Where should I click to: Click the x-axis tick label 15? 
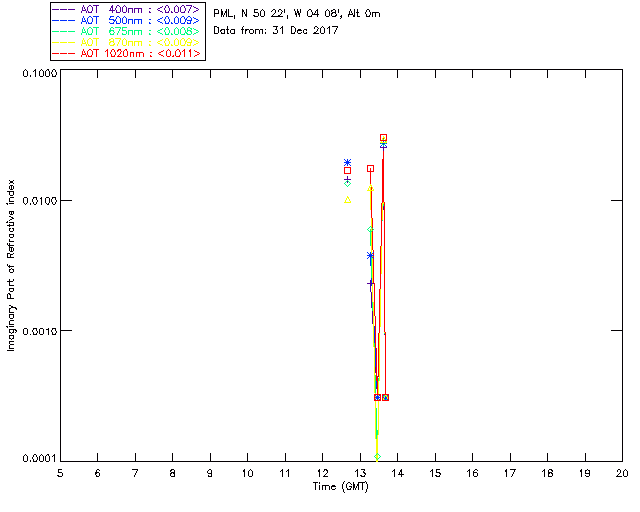(x=435, y=474)
